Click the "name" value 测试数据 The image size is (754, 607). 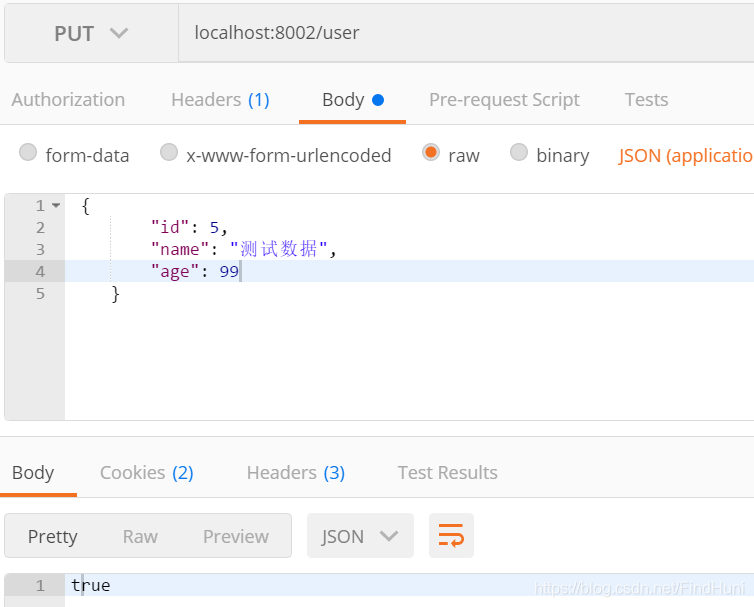[278, 249]
